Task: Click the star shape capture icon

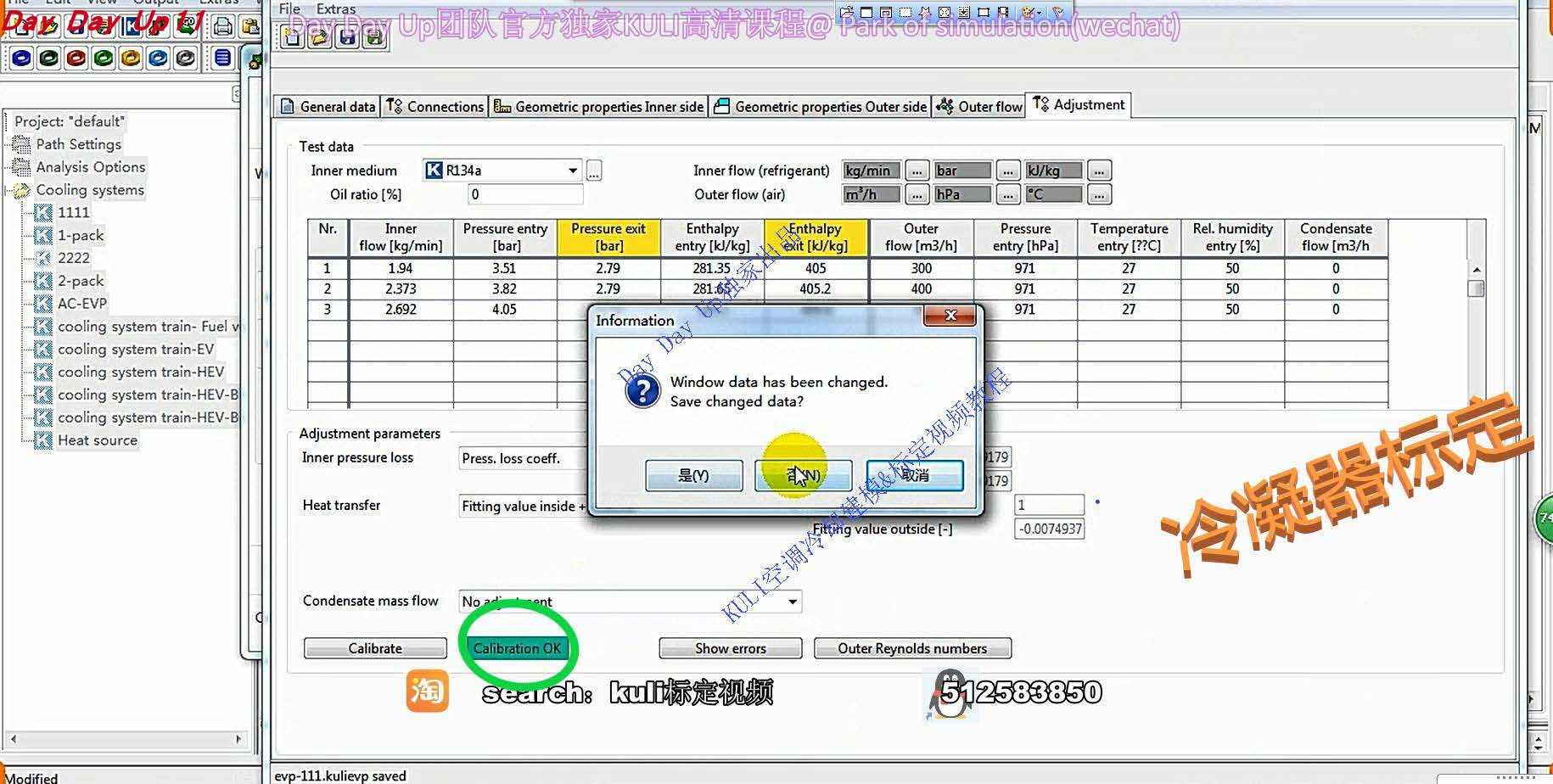Action: pyautogui.click(x=924, y=12)
